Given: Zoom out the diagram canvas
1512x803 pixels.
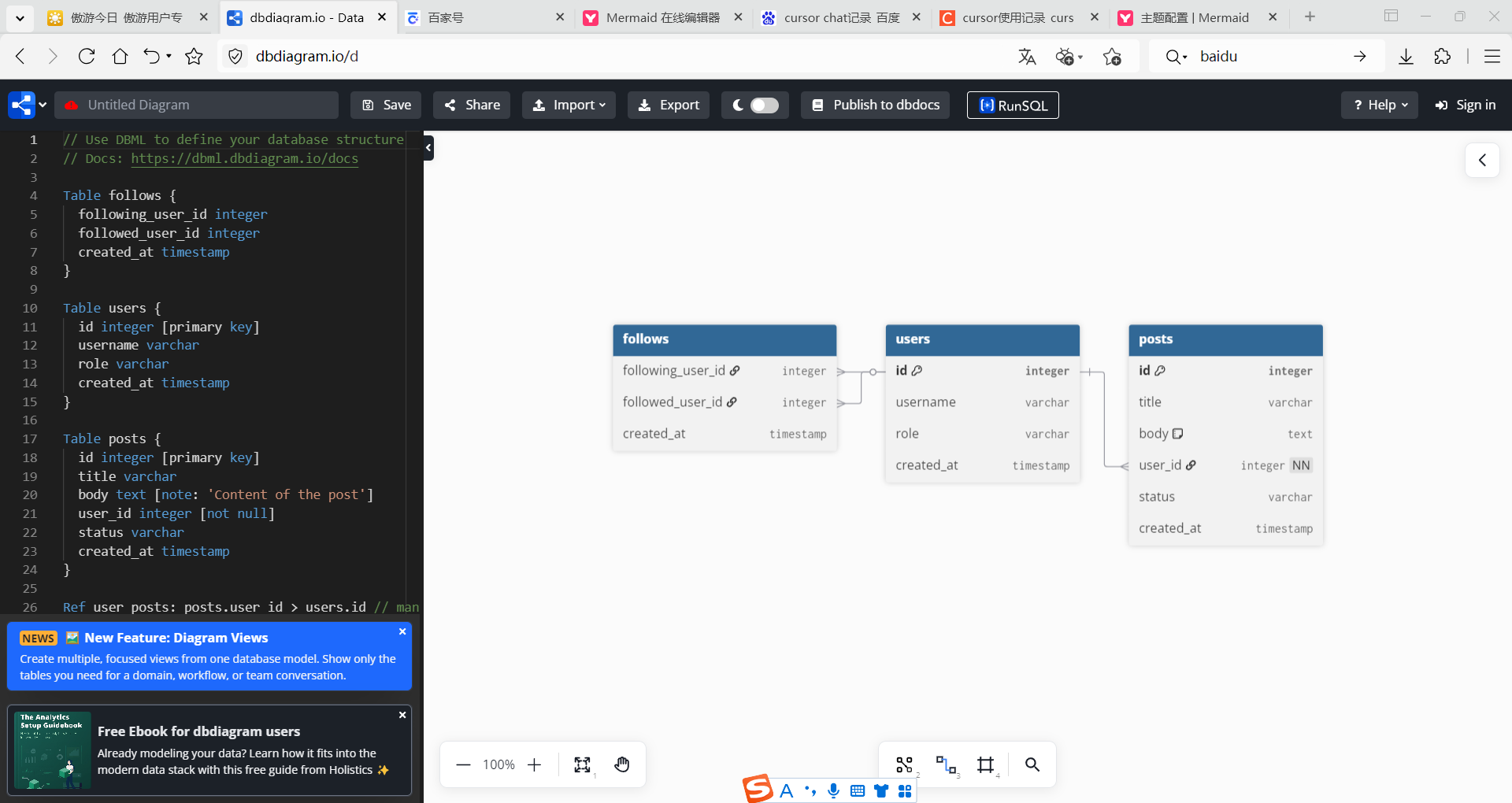Looking at the screenshot, I should (x=463, y=764).
